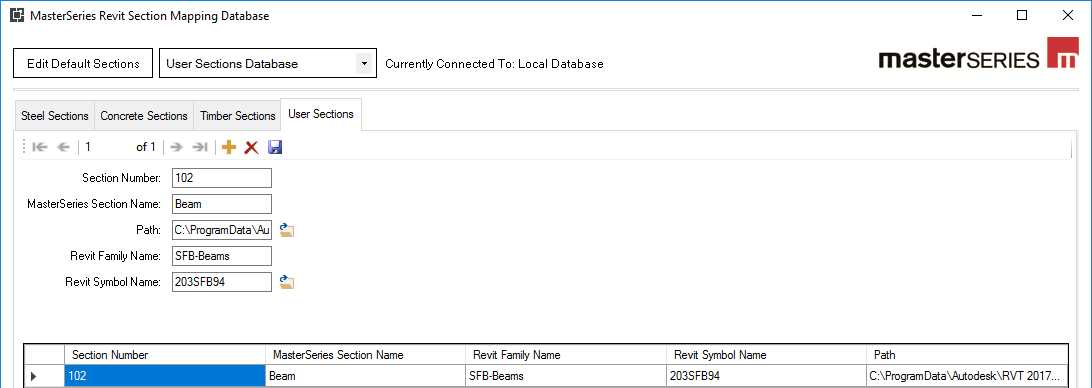
Task: Open the Timber Sections tab
Action: pos(237,116)
